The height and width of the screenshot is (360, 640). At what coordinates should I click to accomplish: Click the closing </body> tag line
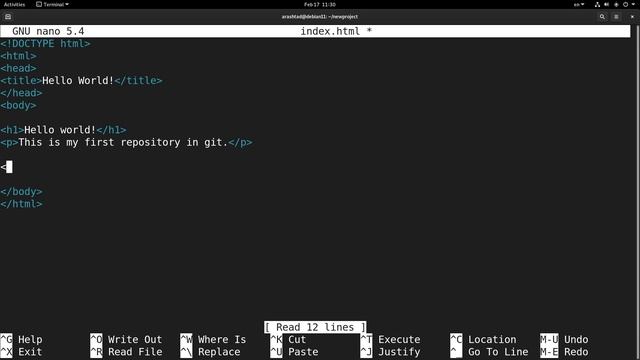tap(21, 191)
